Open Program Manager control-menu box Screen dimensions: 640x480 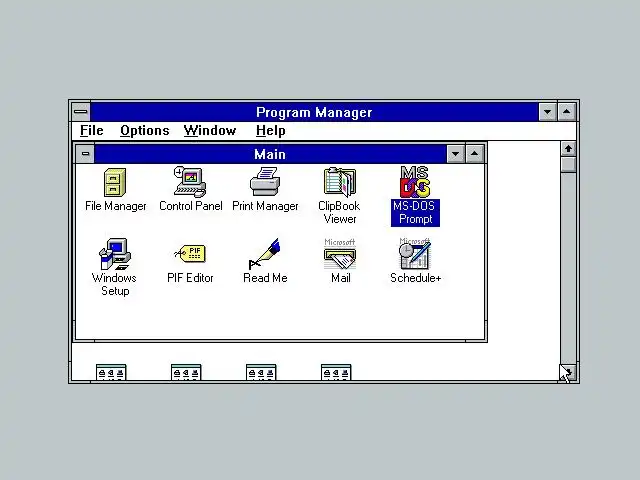pyautogui.click(x=81, y=111)
